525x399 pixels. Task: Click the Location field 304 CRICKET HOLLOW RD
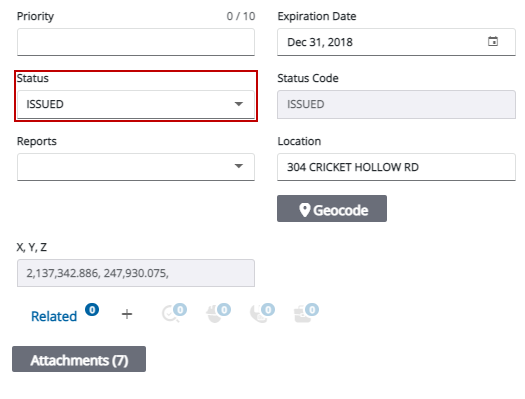click(x=396, y=167)
